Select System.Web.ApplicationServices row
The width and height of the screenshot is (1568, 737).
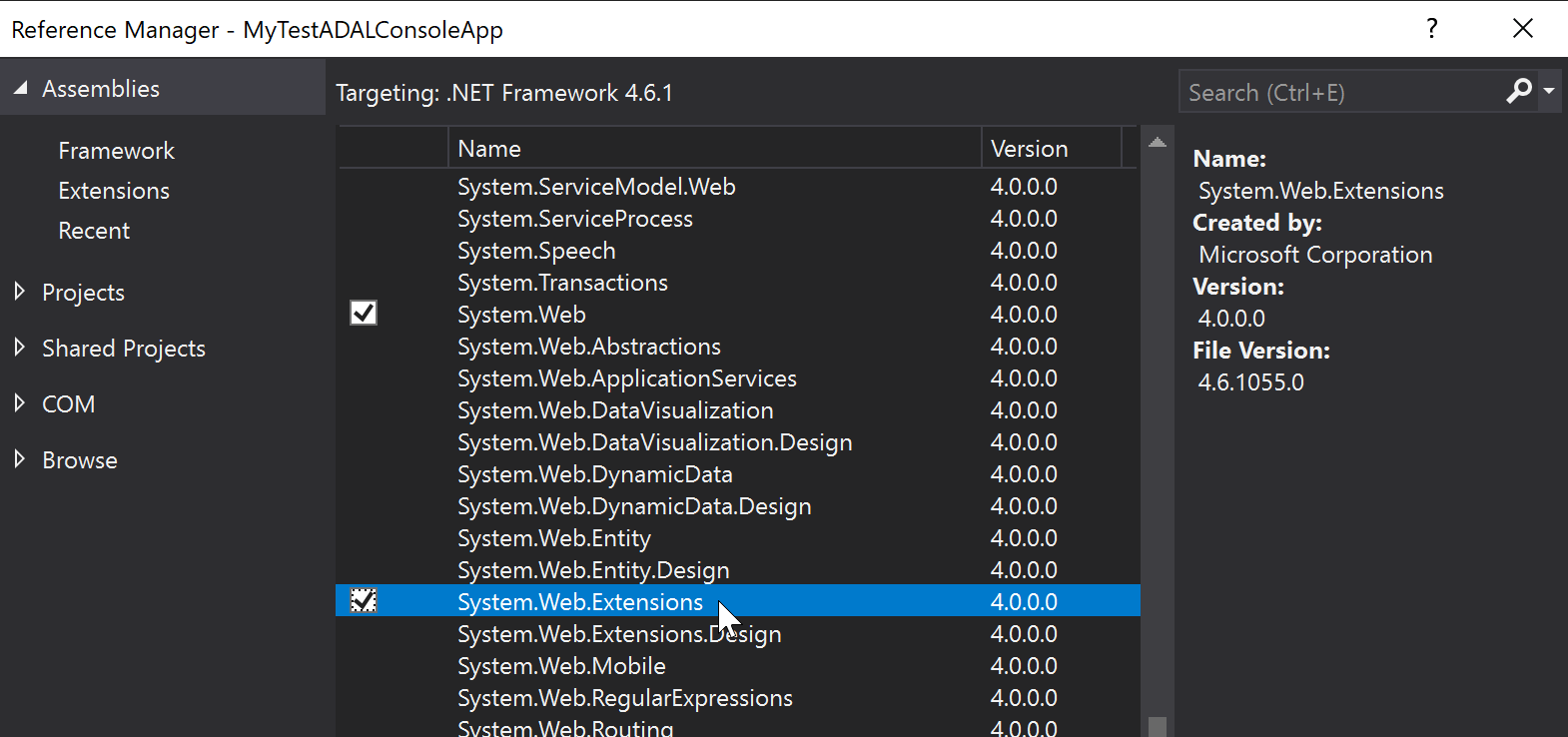point(737,378)
